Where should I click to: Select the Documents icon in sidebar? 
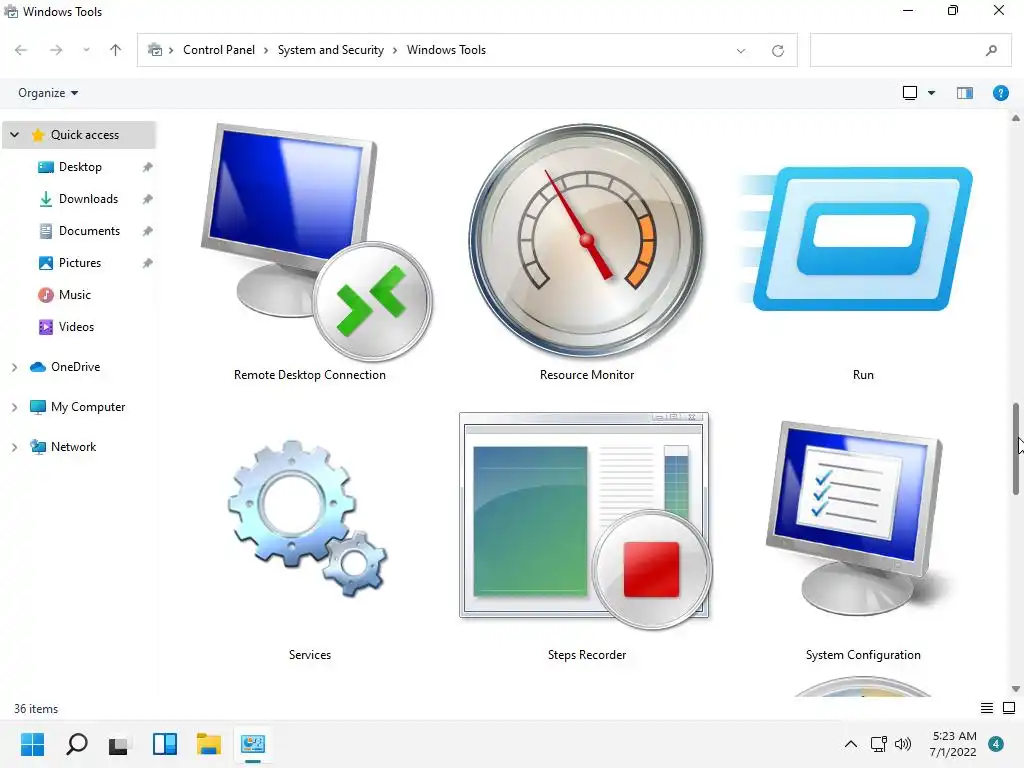tap(46, 231)
